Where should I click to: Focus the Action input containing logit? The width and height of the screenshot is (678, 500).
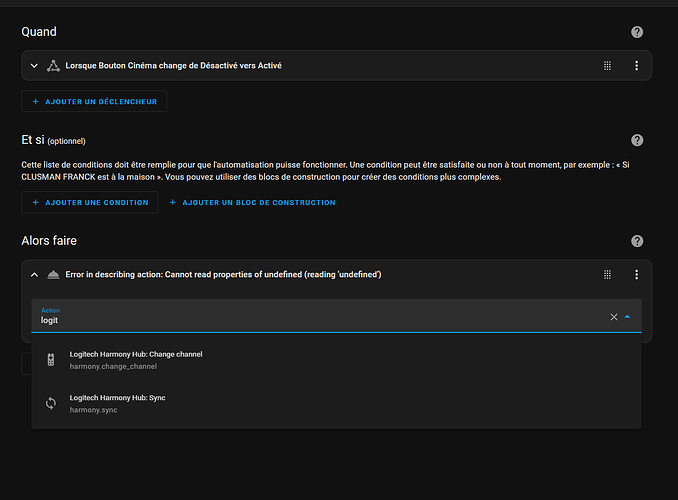point(320,316)
